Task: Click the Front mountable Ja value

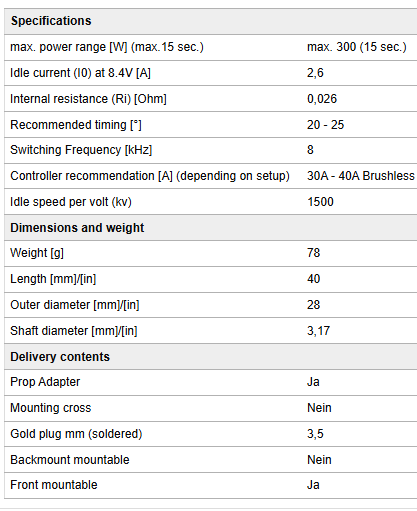Action: point(313,485)
